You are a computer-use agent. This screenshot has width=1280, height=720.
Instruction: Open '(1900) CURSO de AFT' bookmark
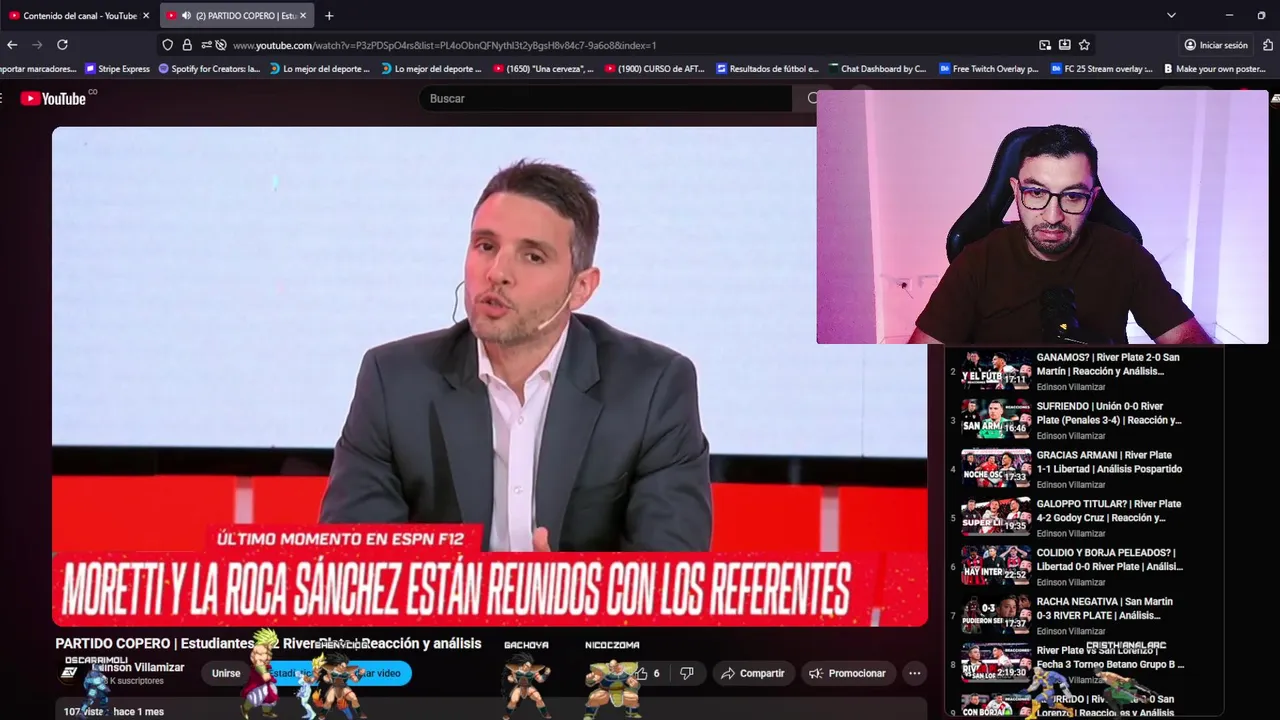[654, 69]
